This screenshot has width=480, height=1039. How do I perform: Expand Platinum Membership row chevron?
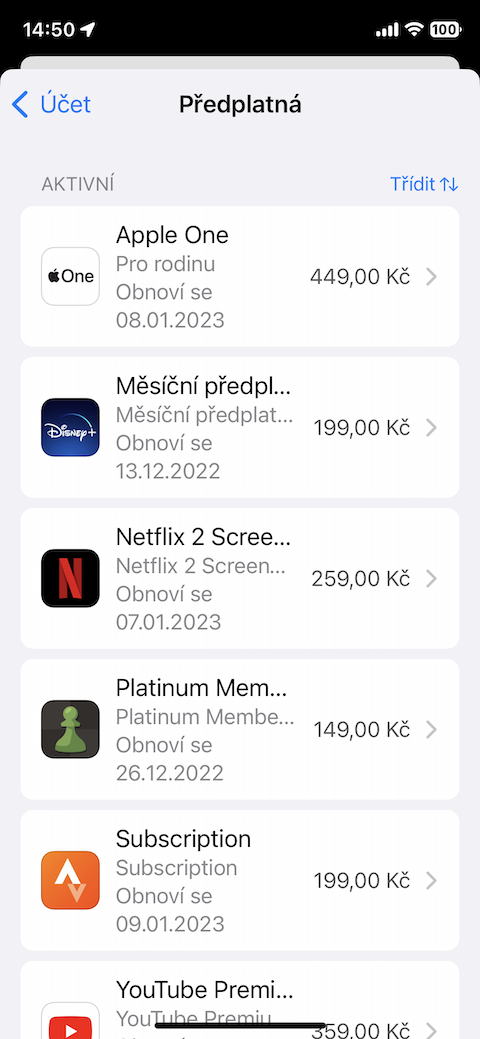click(x=432, y=730)
